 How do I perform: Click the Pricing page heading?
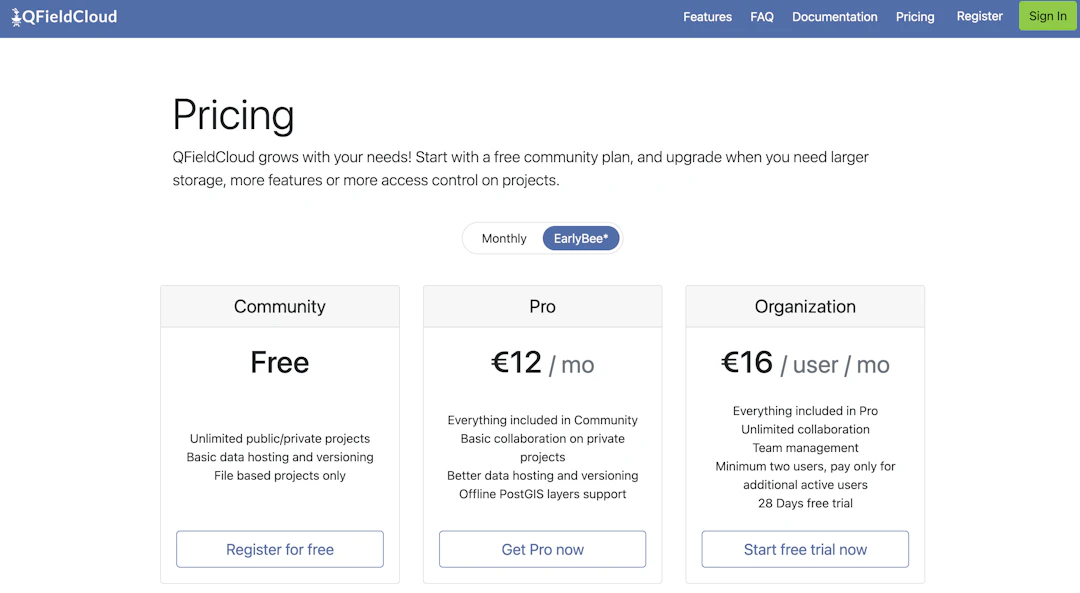[x=233, y=115]
